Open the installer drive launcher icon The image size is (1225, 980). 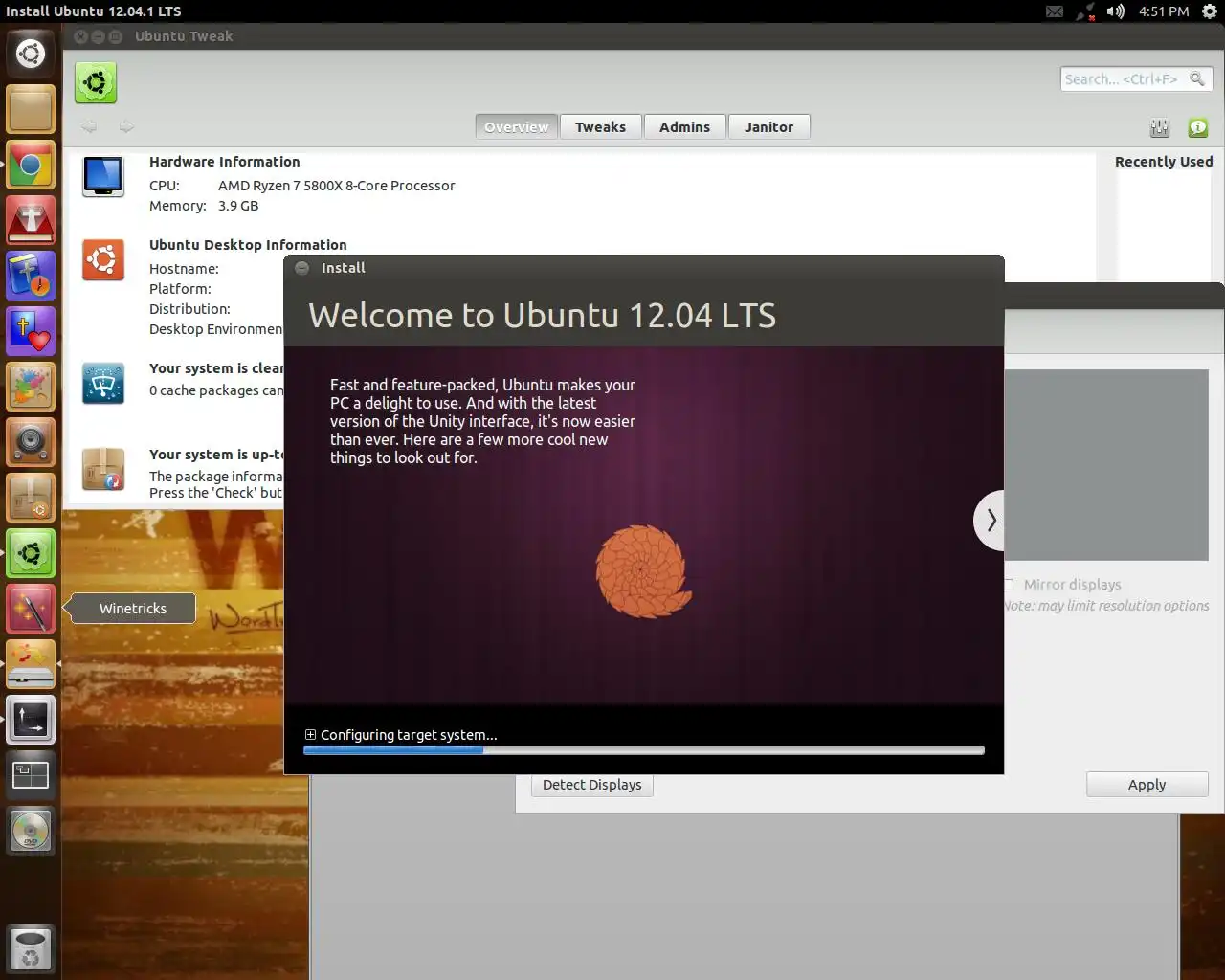coord(31,664)
